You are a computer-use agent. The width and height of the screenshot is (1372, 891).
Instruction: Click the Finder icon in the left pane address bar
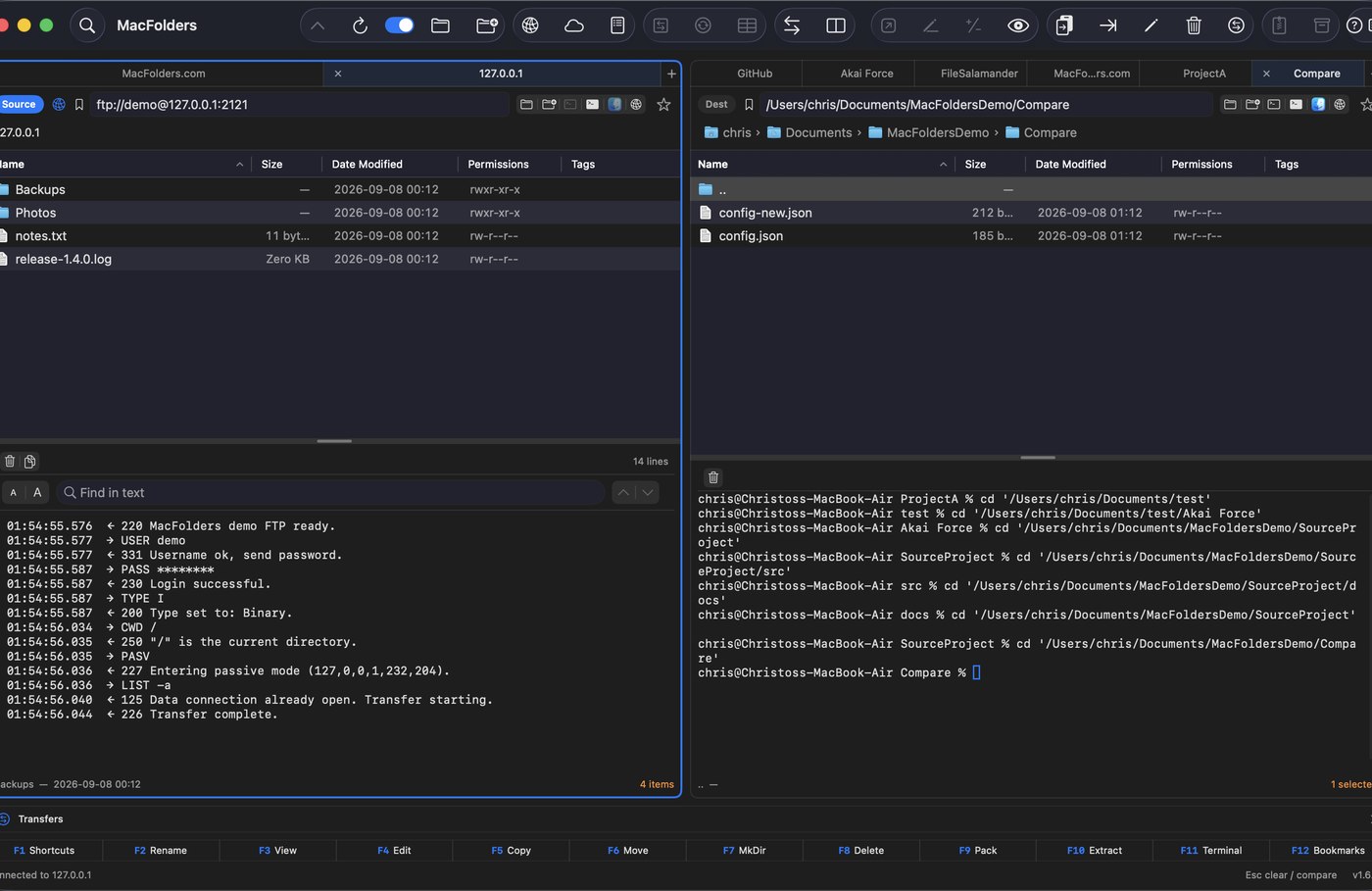pyautogui.click(x=614, y=104)
